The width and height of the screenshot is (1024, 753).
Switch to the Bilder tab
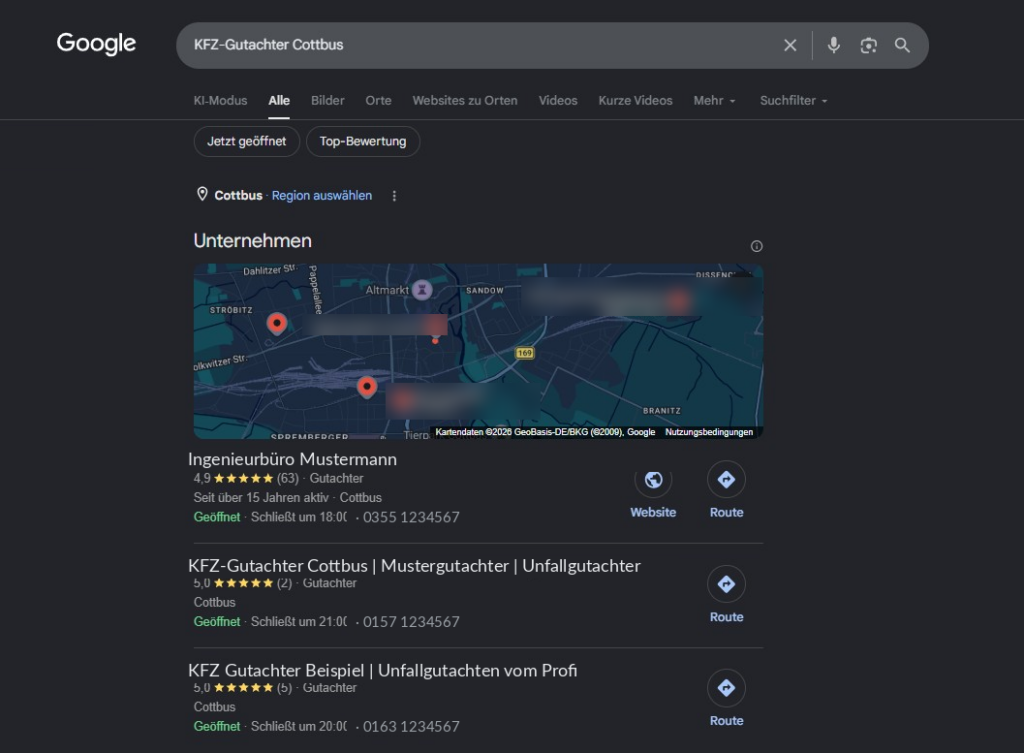pyautogui.click(x=327, y=101)
